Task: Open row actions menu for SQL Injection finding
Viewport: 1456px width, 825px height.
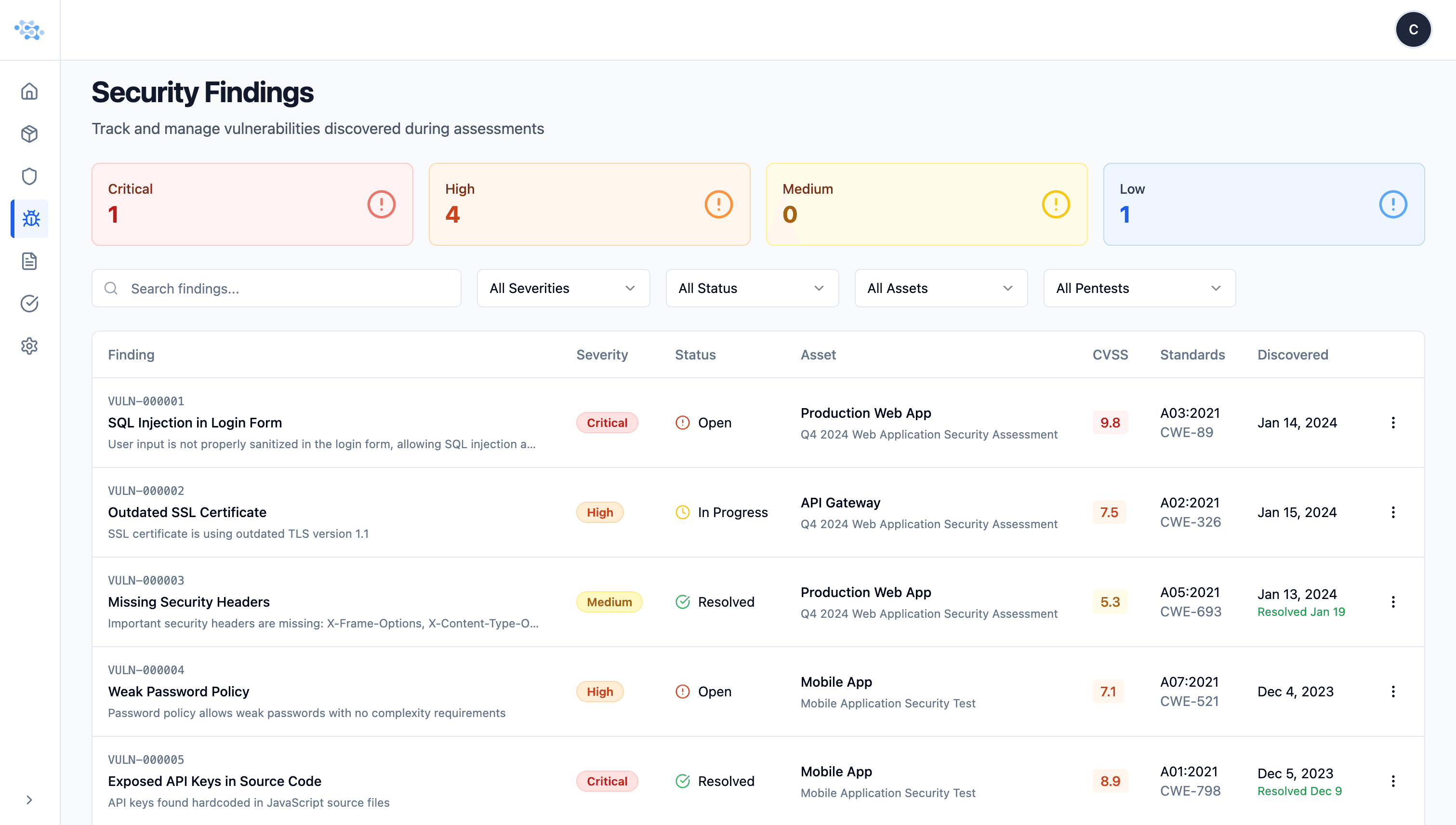Action: point(1392,423)
